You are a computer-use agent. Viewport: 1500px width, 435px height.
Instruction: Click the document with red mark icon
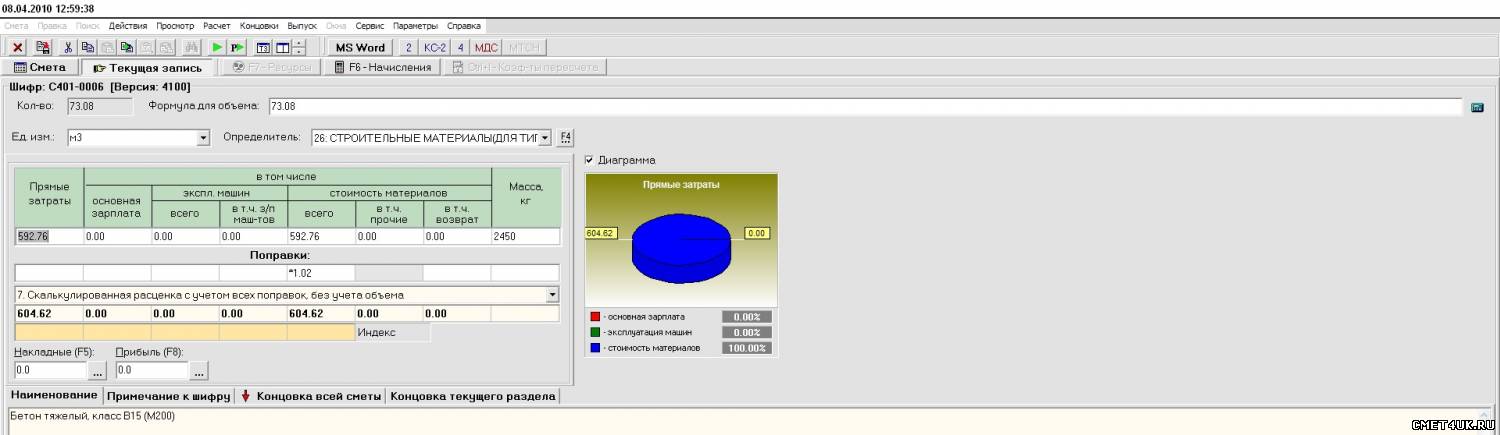coord(43,47)
